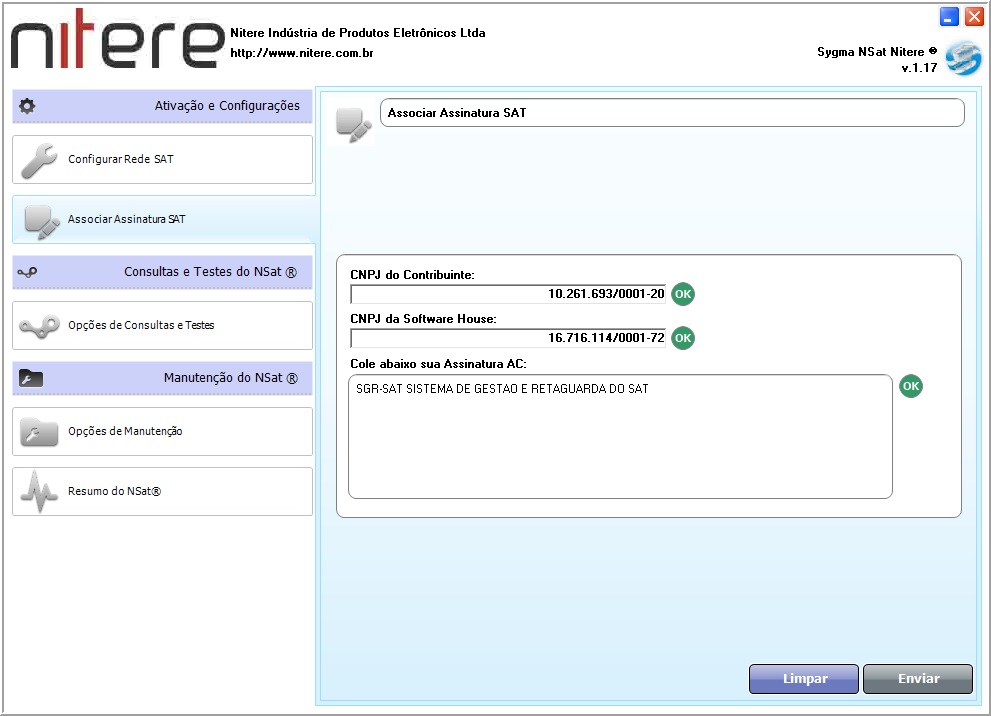This screenshot has height=716, width=991.
Task: Click 'Nitere Indústria de Produtos Eletrônicos Ltda' text
Action: coord(358,33)
